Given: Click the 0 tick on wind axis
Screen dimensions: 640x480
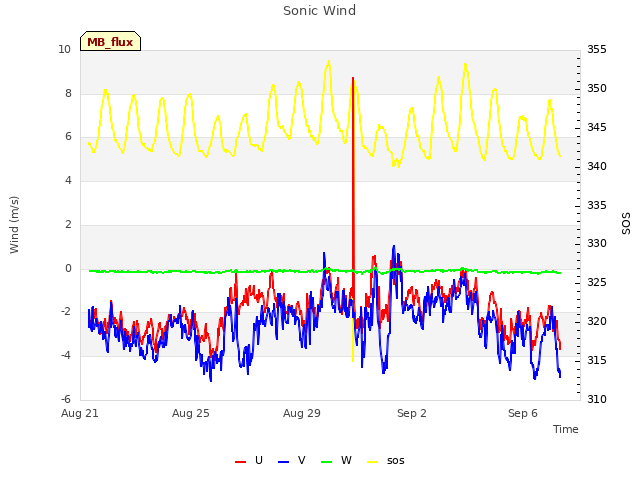Looking at the screenshot, I should (68, 268).
